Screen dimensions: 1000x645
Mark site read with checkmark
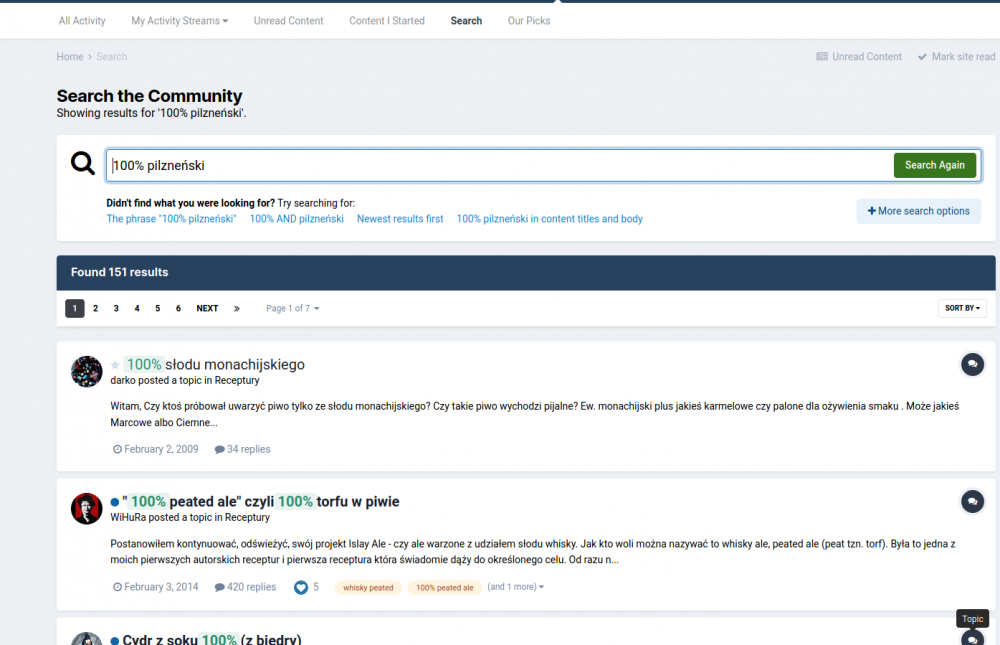(x=956, y=57)
